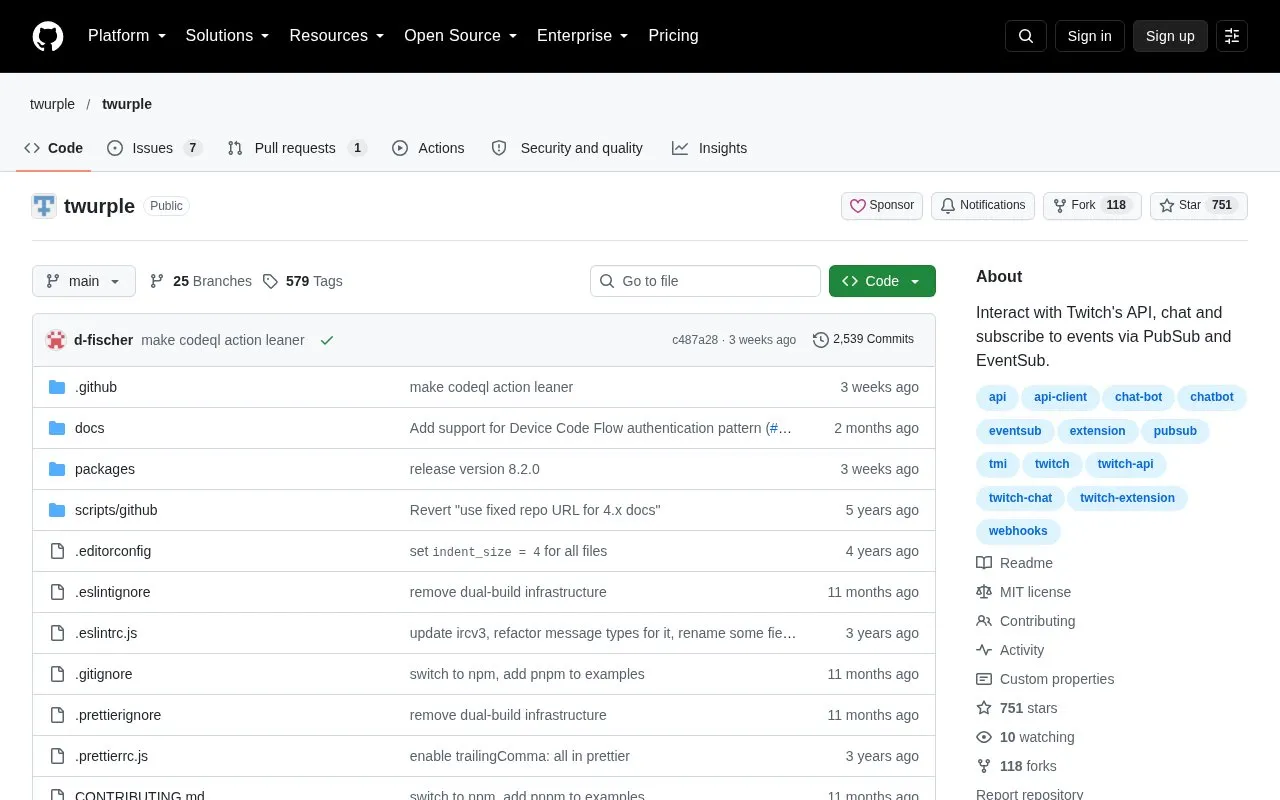
Task: Click the d-fischer avatar image
Action: click(56, 340)
